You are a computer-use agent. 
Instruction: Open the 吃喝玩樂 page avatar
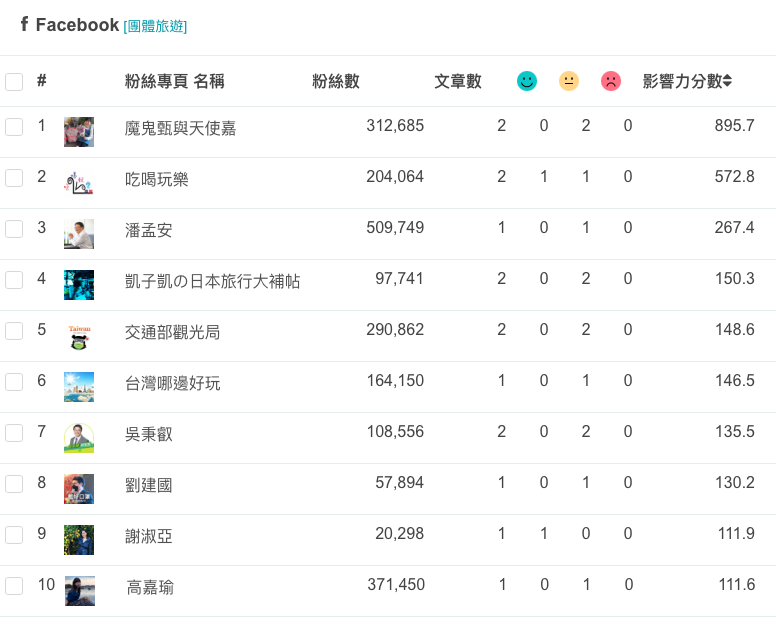[79, 183]
